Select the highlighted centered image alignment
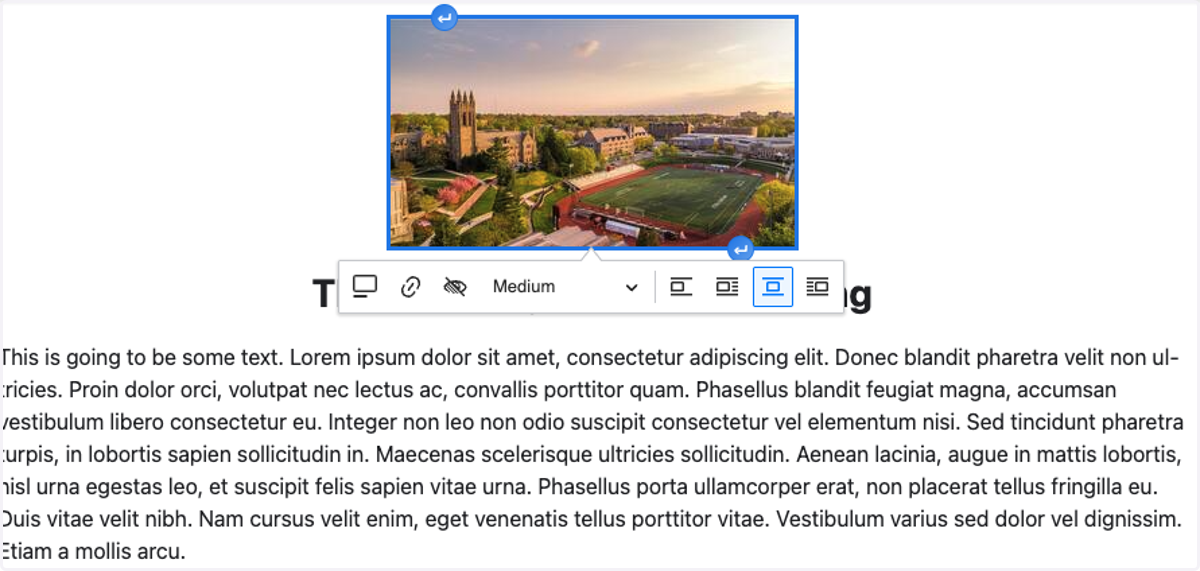Screen dimensions: 1200x571 (773, 287)
